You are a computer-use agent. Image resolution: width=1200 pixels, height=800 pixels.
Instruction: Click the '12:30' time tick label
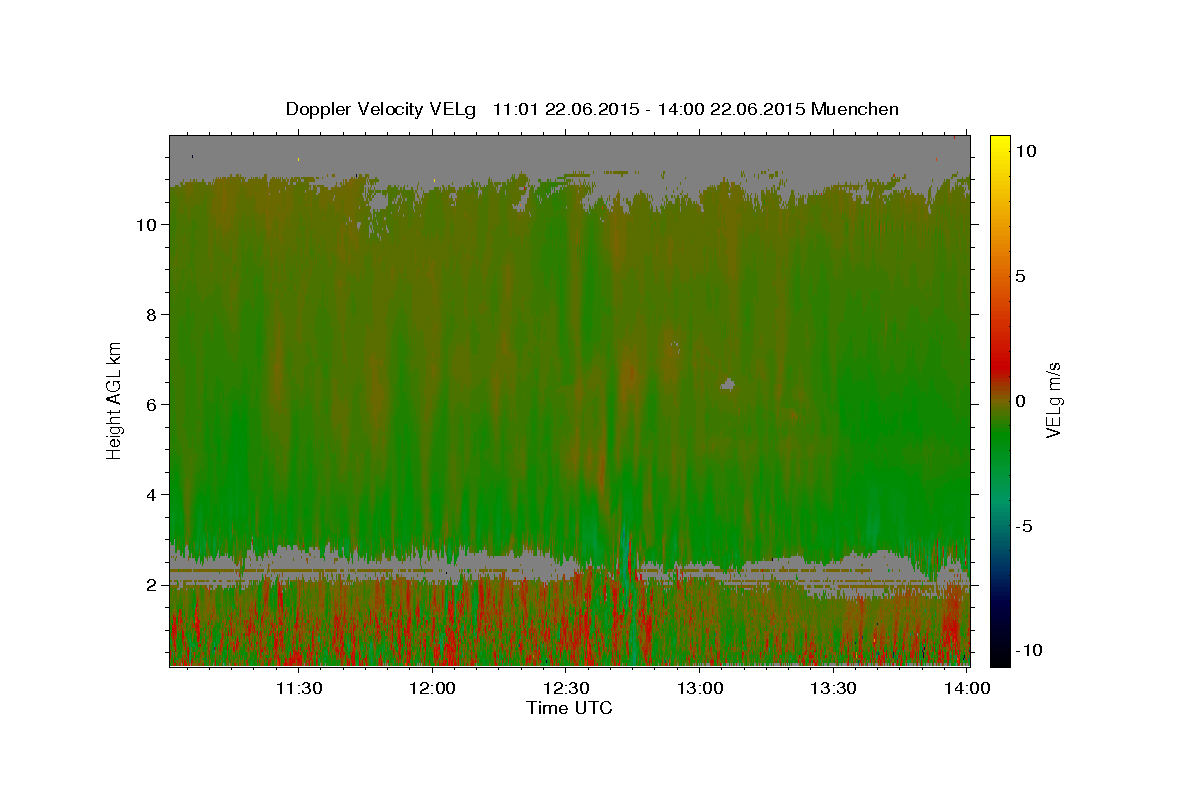point(566,688)
